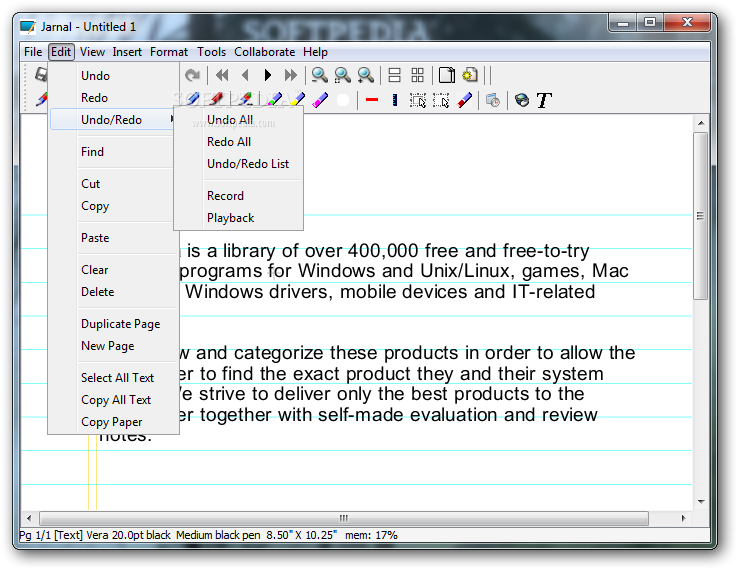Open the thumbnails grid view icon

[x=417, y=75]
